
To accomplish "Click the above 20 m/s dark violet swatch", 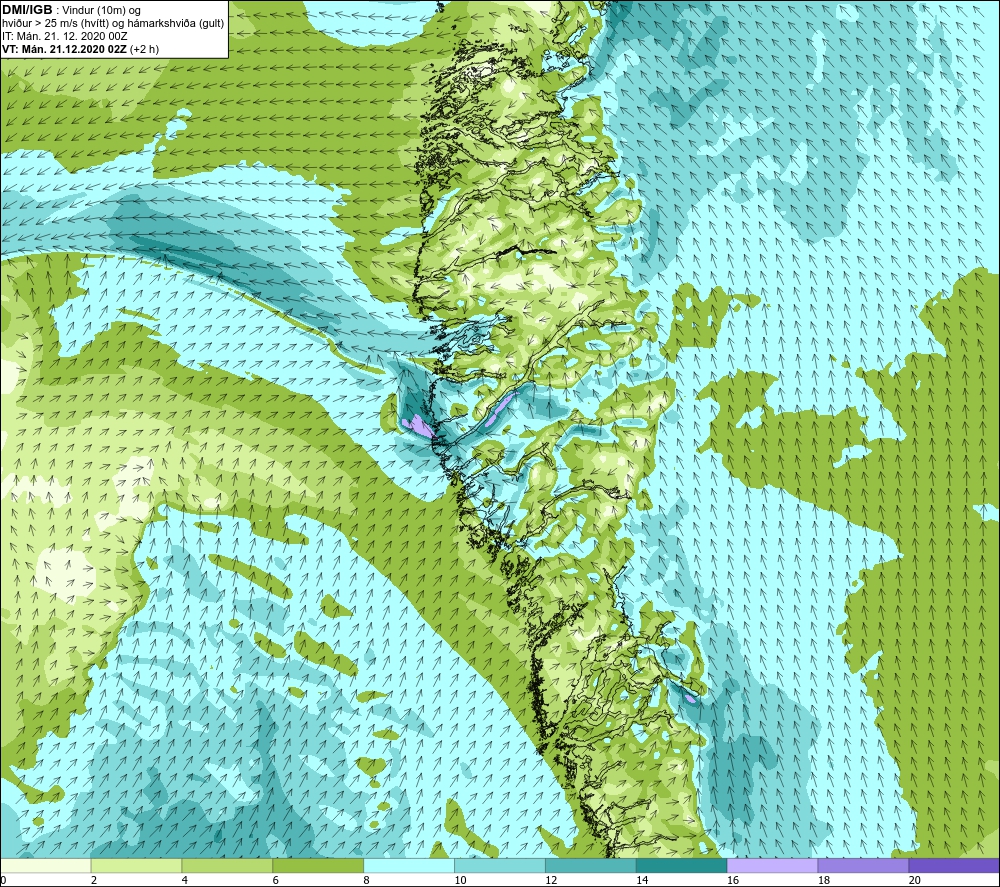I will 954,865.
